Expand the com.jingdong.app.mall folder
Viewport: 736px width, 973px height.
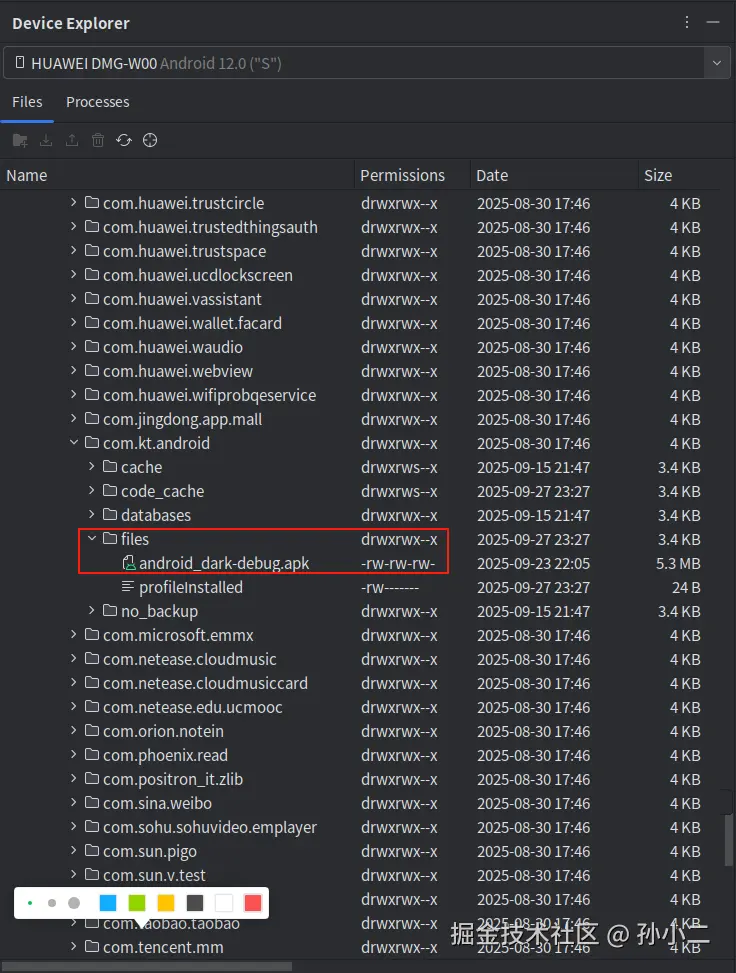click(74, 418)
